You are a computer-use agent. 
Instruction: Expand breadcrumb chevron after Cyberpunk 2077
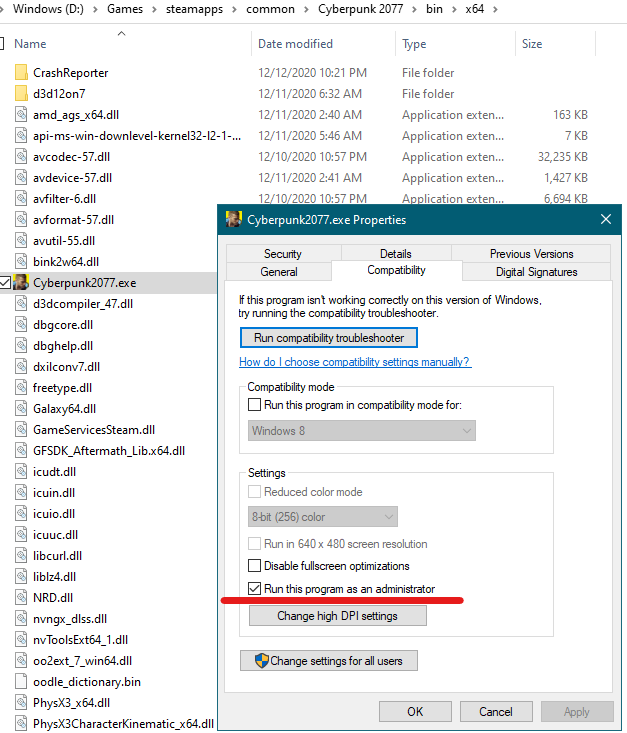click(x=415, y=9)
